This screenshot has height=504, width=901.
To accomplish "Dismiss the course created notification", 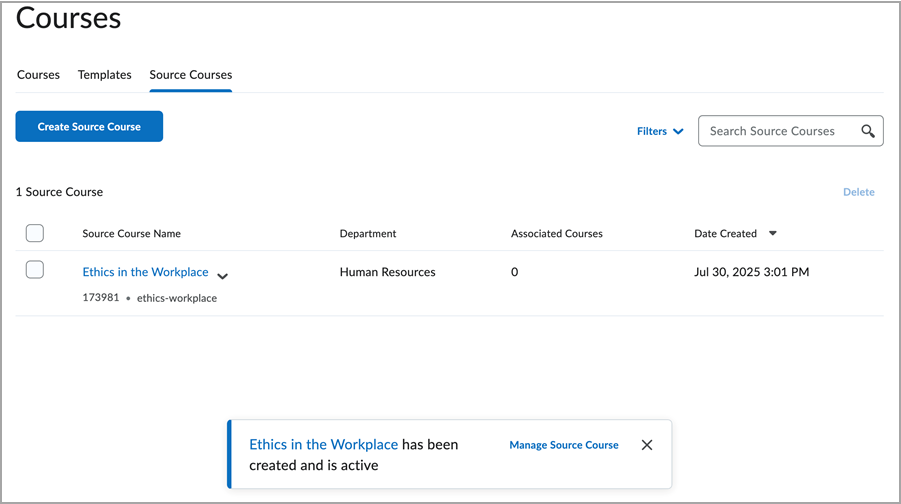I will 647,445.
